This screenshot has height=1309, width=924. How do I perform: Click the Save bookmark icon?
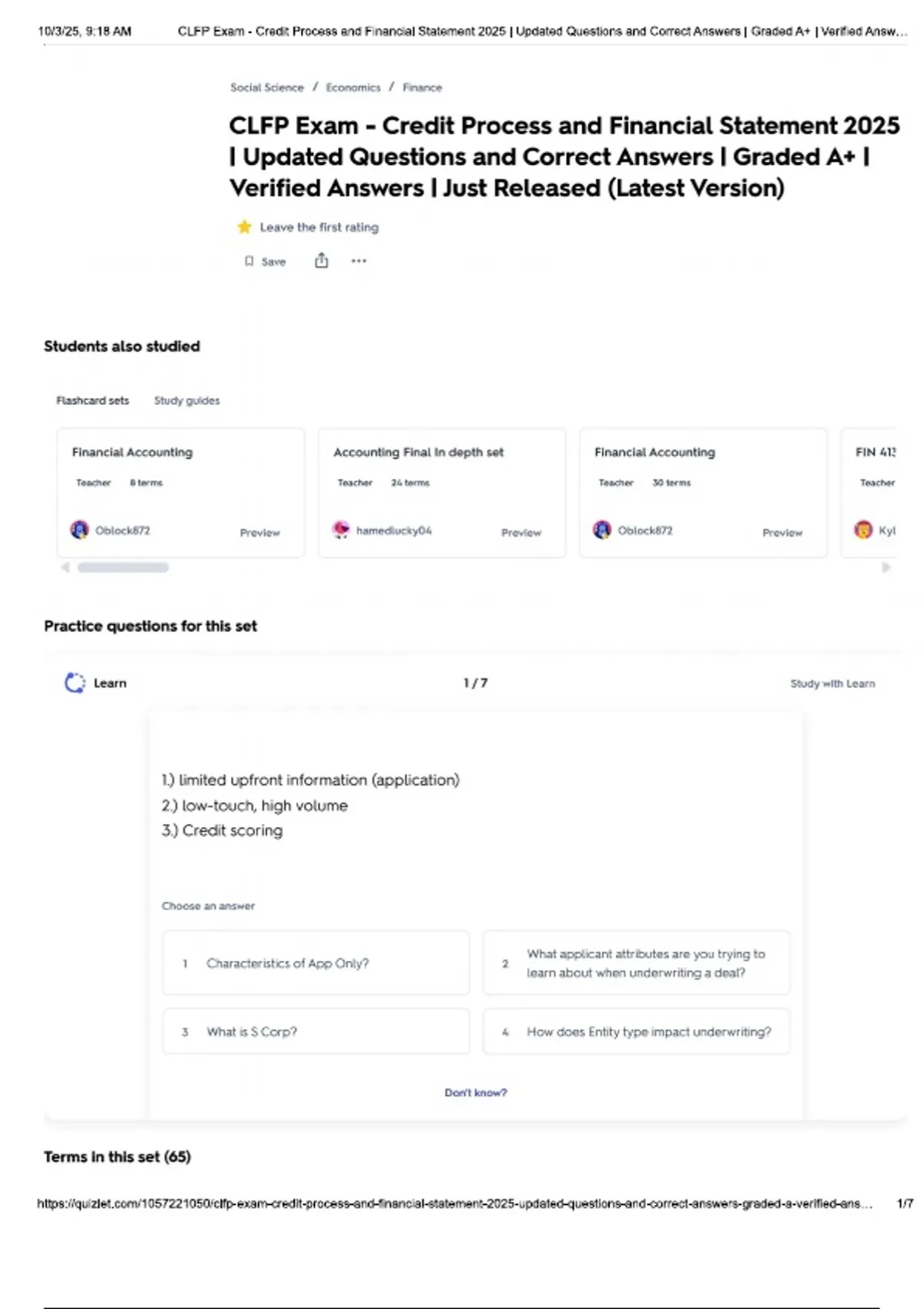tap(249, 261)
